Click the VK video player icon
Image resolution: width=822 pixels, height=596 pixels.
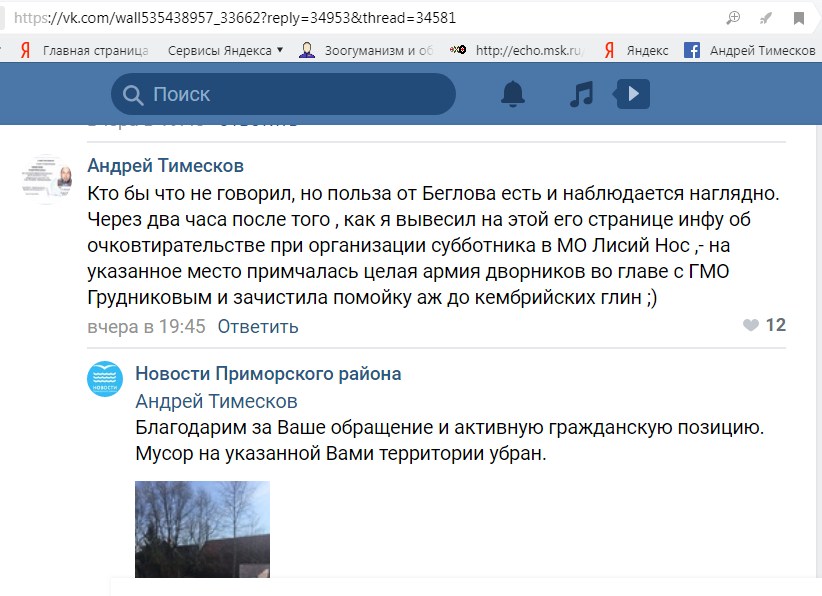pos(632,94)
